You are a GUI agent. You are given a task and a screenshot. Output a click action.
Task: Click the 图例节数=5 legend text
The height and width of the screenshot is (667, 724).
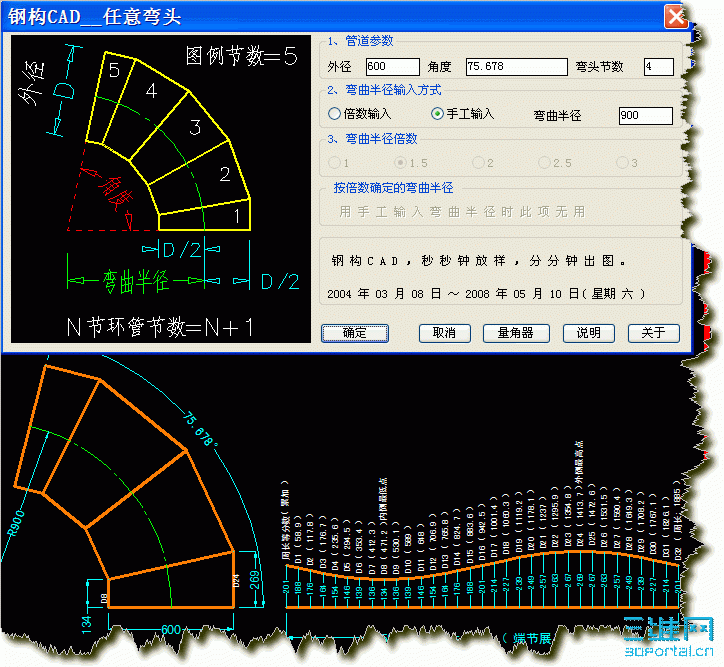click(241, 56)
